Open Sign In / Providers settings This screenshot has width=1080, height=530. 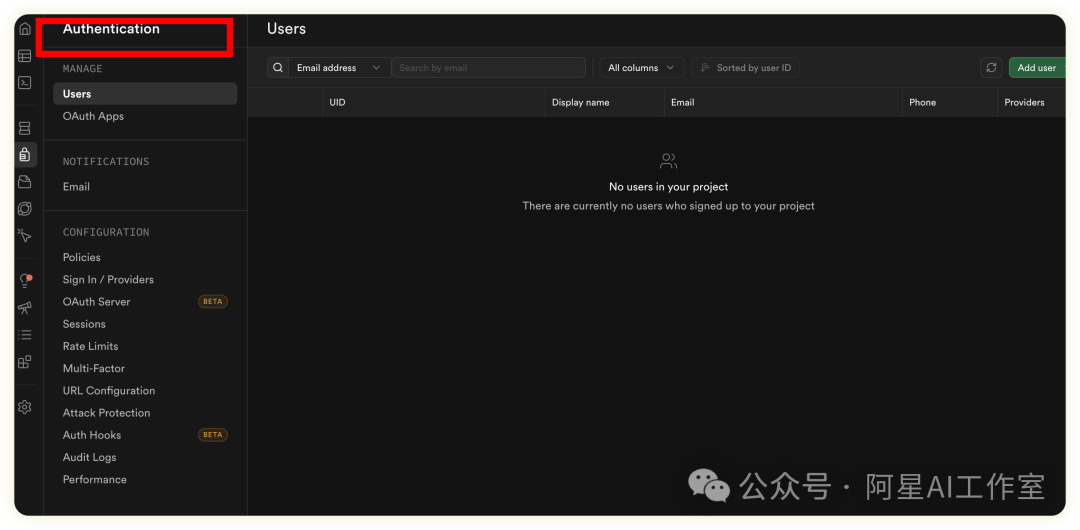click(x=108, y=280)
